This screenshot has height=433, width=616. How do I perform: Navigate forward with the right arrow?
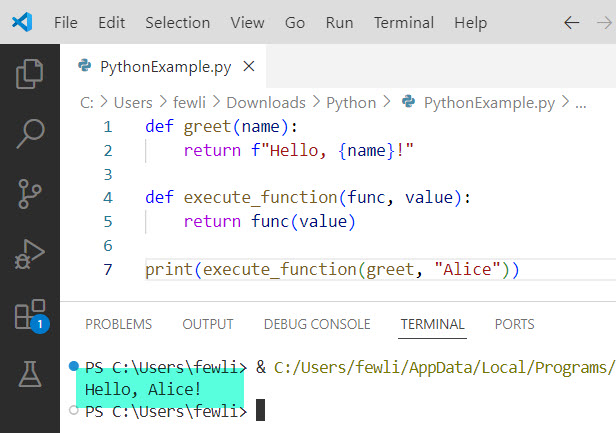604,23
